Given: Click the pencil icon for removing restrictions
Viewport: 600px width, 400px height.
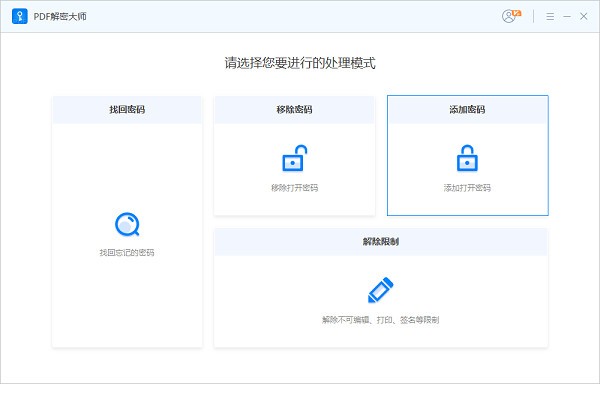Looking at the screenshot, I should [380, 290].
